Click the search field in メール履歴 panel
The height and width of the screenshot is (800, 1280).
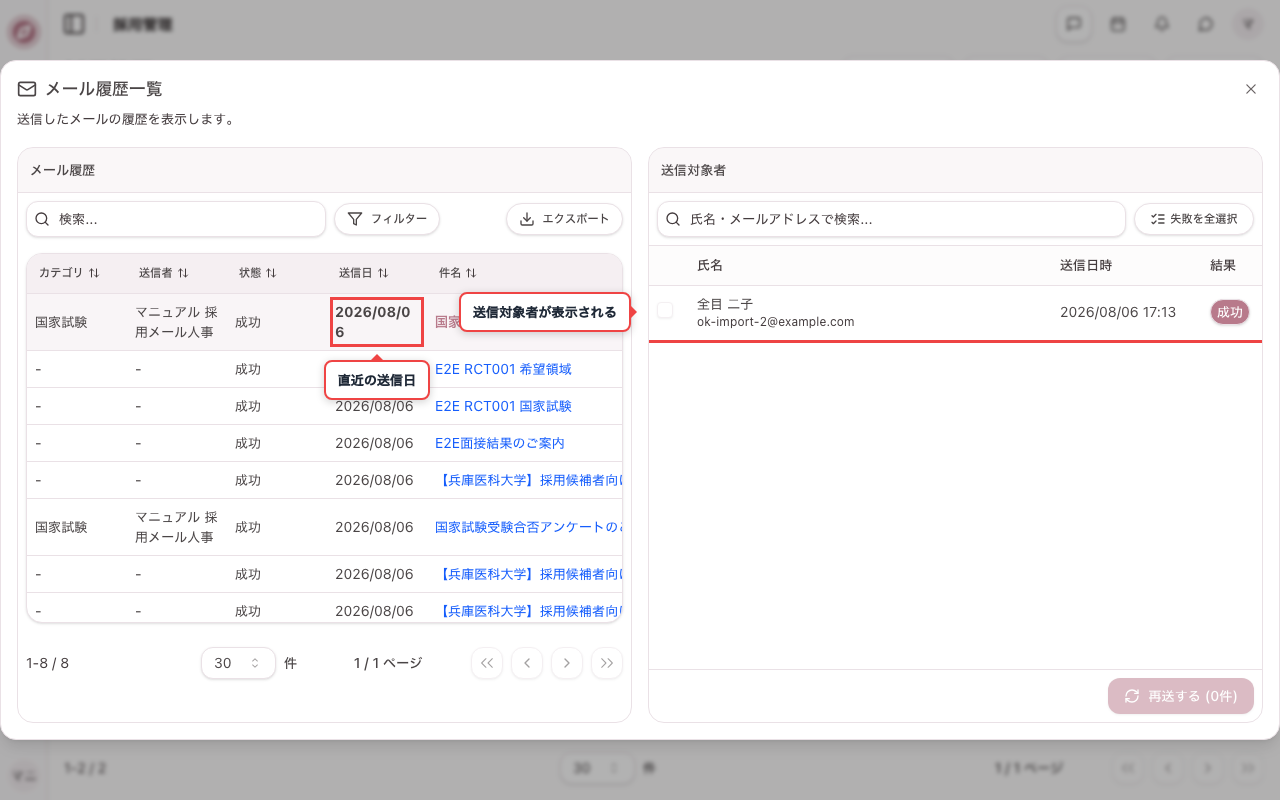(176, 219)
